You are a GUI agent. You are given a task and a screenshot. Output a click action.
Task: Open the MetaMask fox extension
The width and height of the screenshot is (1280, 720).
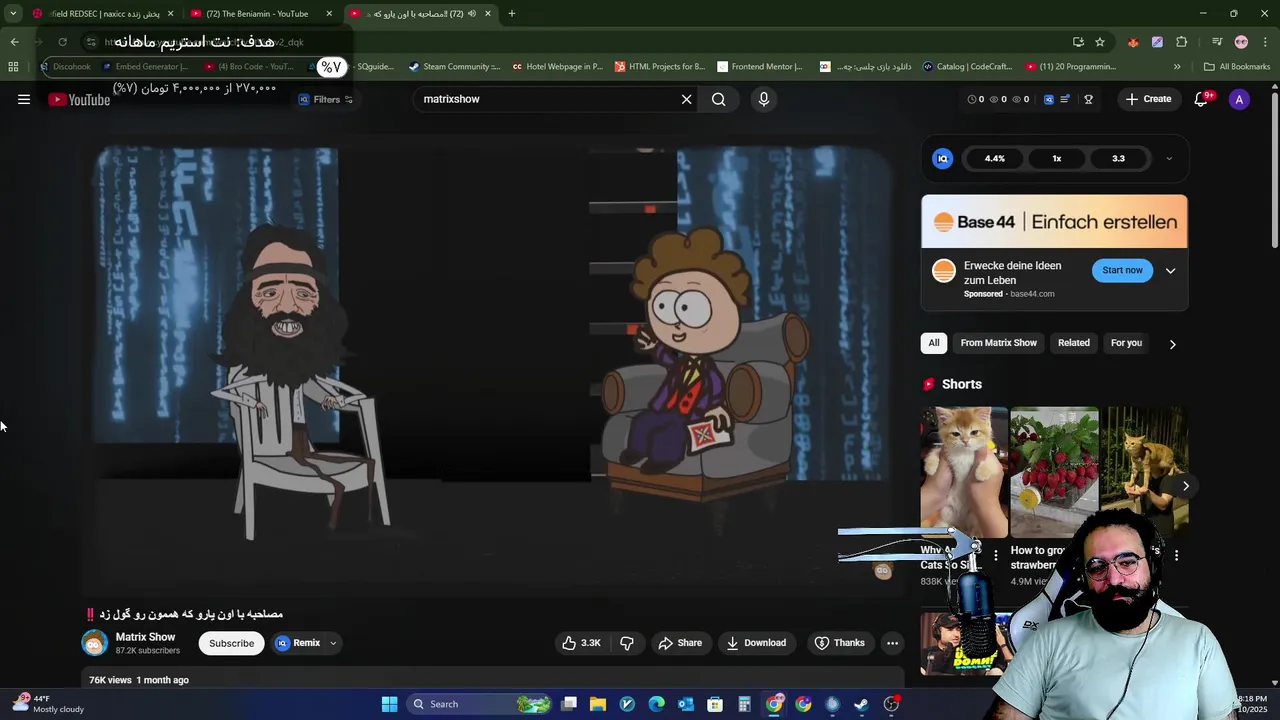[x=1133, y=42]
